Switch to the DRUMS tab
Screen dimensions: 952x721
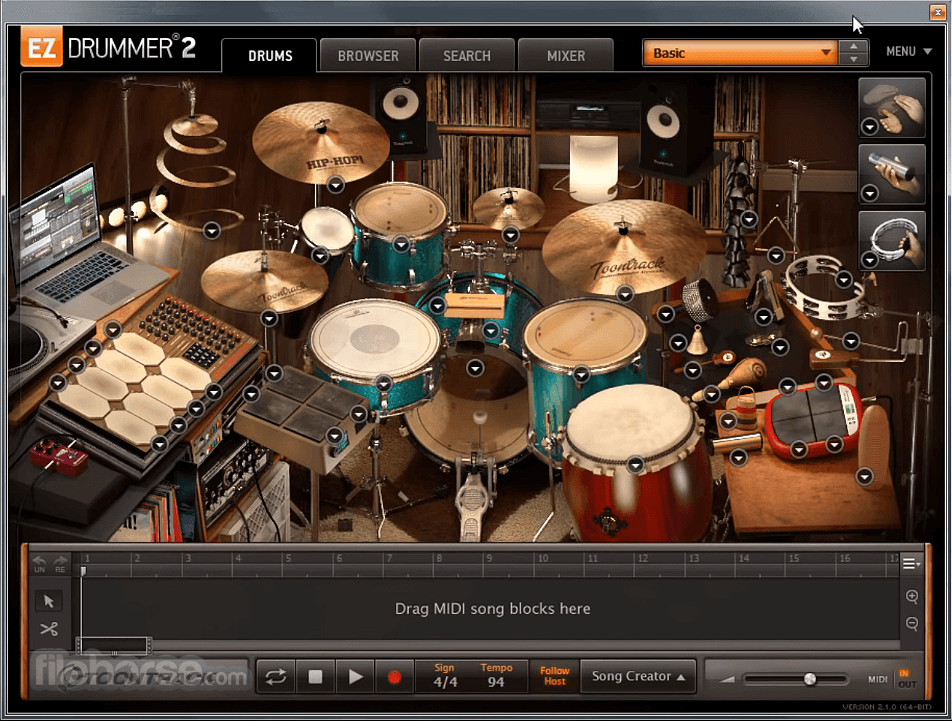270,56
